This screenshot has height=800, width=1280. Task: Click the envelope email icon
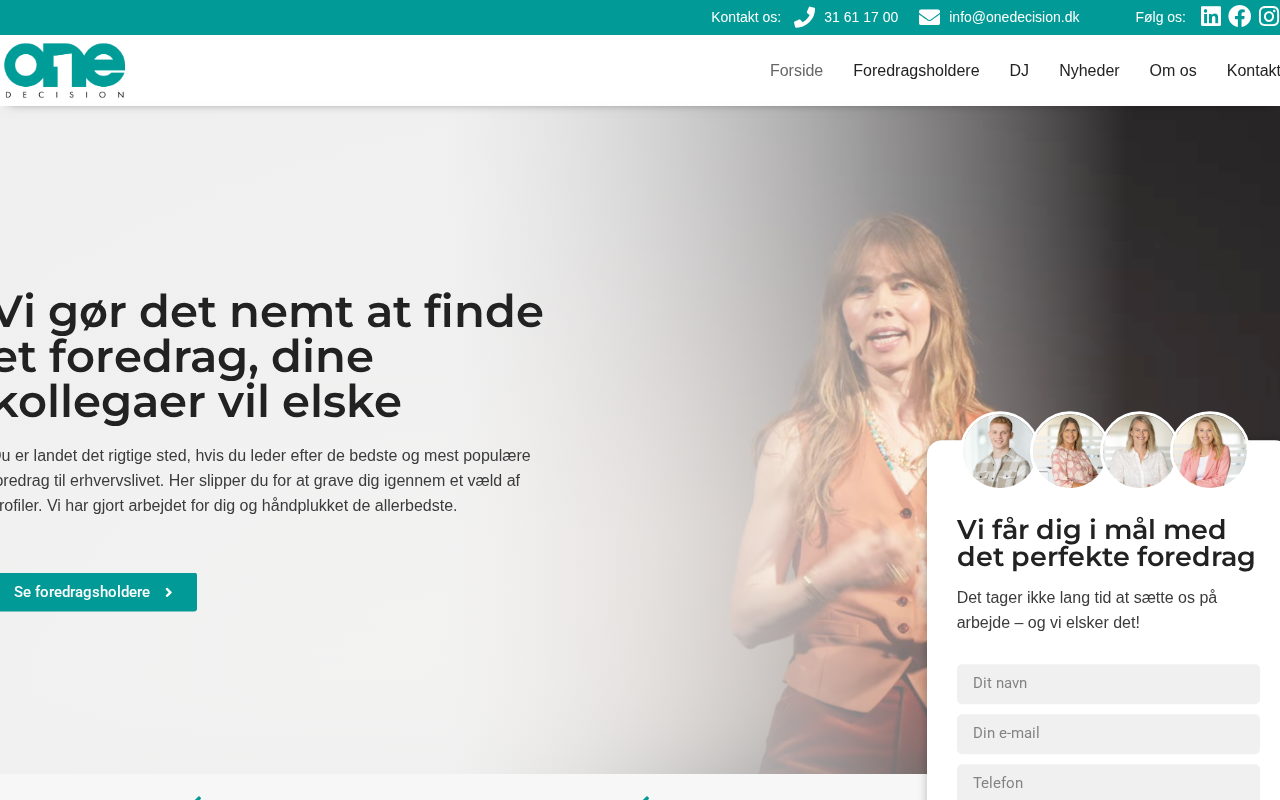929,17
